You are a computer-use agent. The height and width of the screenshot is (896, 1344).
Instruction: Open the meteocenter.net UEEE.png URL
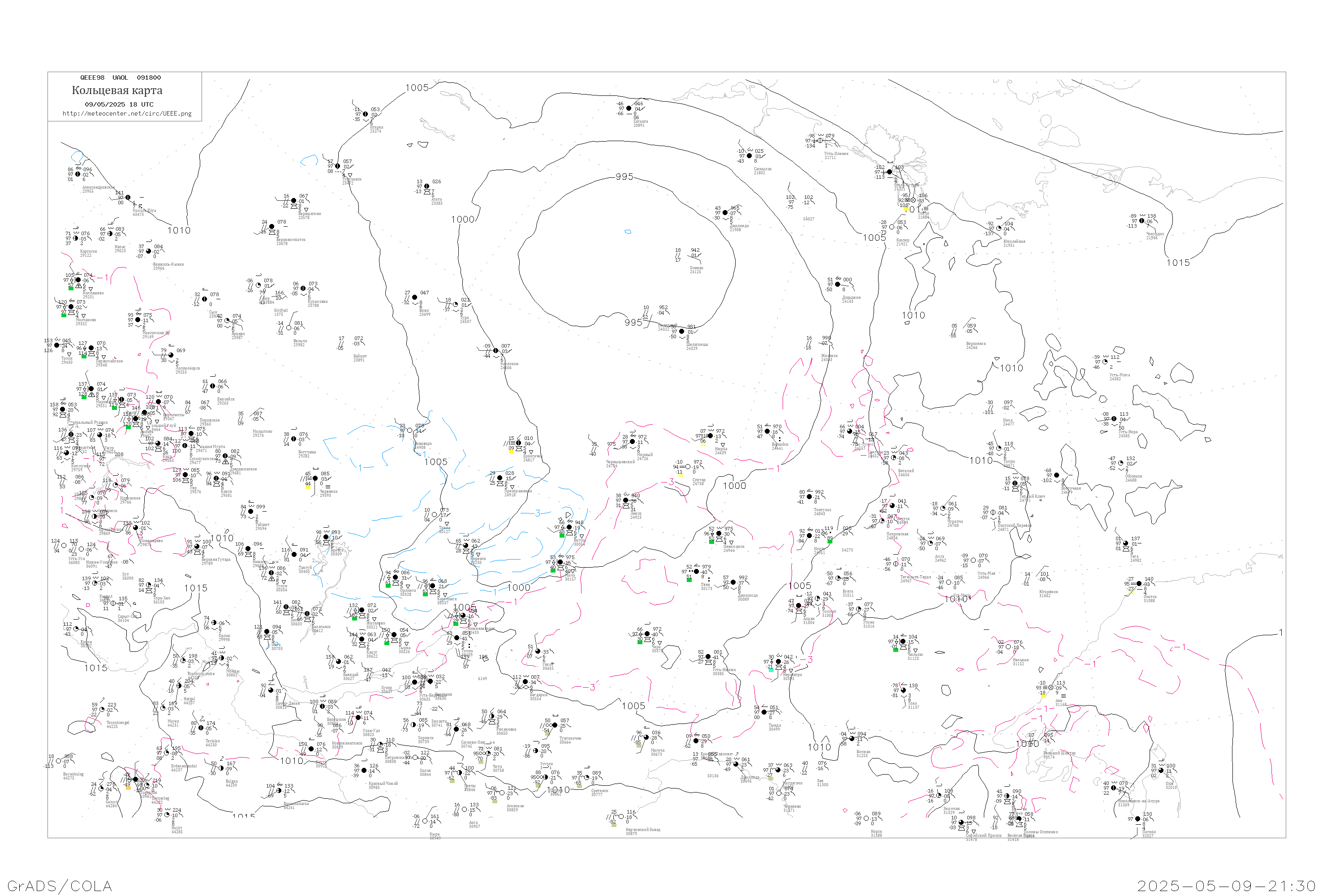pos(127,113)
